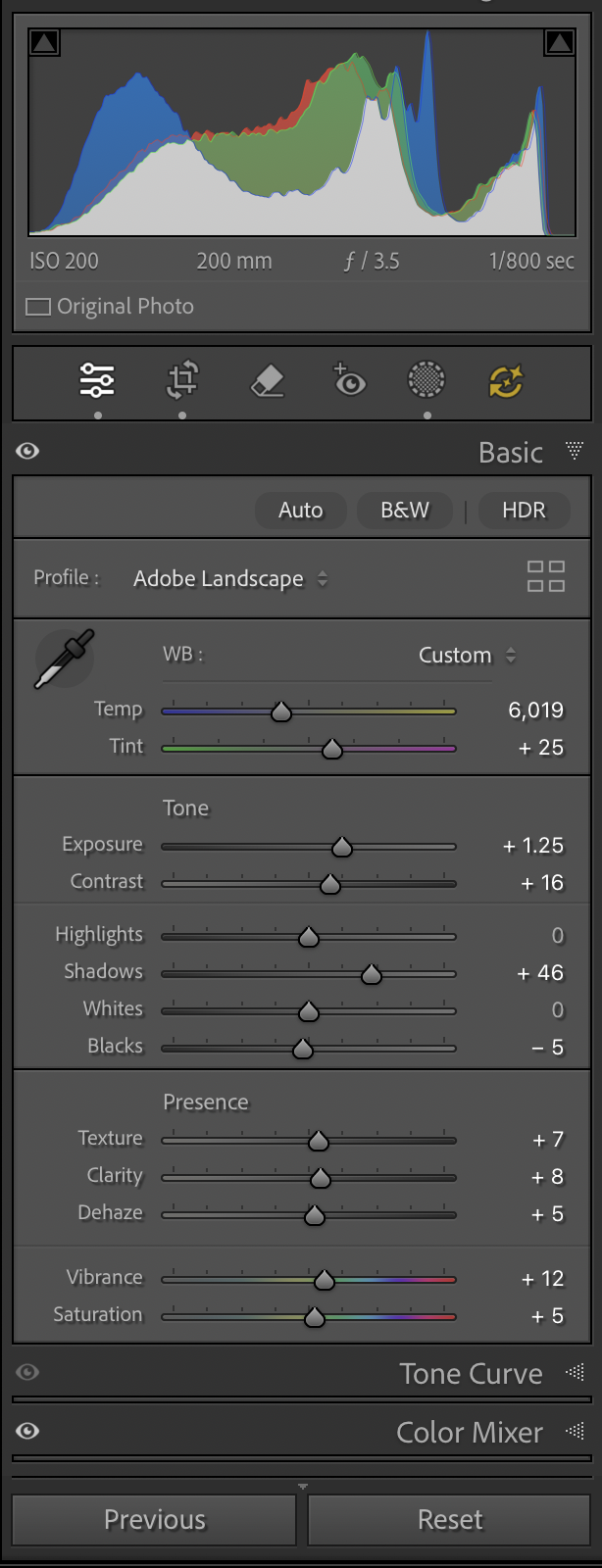
Task: Open the Masking tool
Action: 426,379
